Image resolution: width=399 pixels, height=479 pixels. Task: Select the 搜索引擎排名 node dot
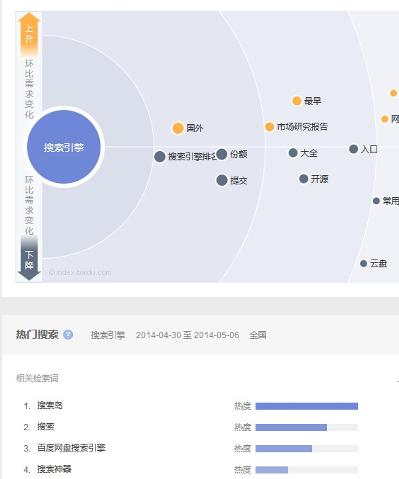[x=160, y=156]
